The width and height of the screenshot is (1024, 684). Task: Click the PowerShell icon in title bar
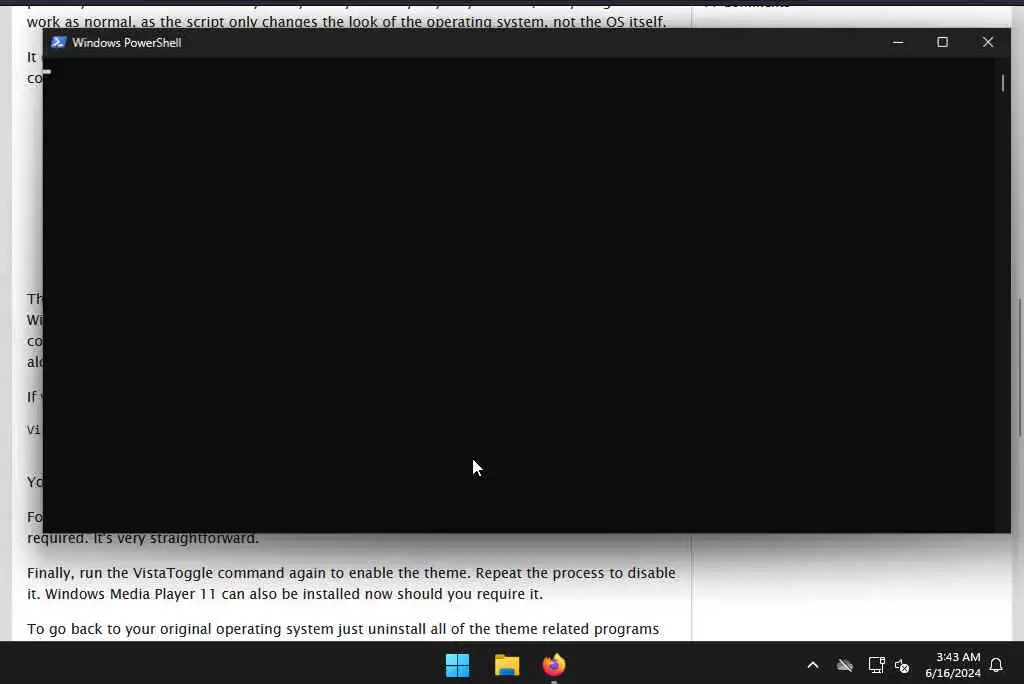(x=58, y=42)
